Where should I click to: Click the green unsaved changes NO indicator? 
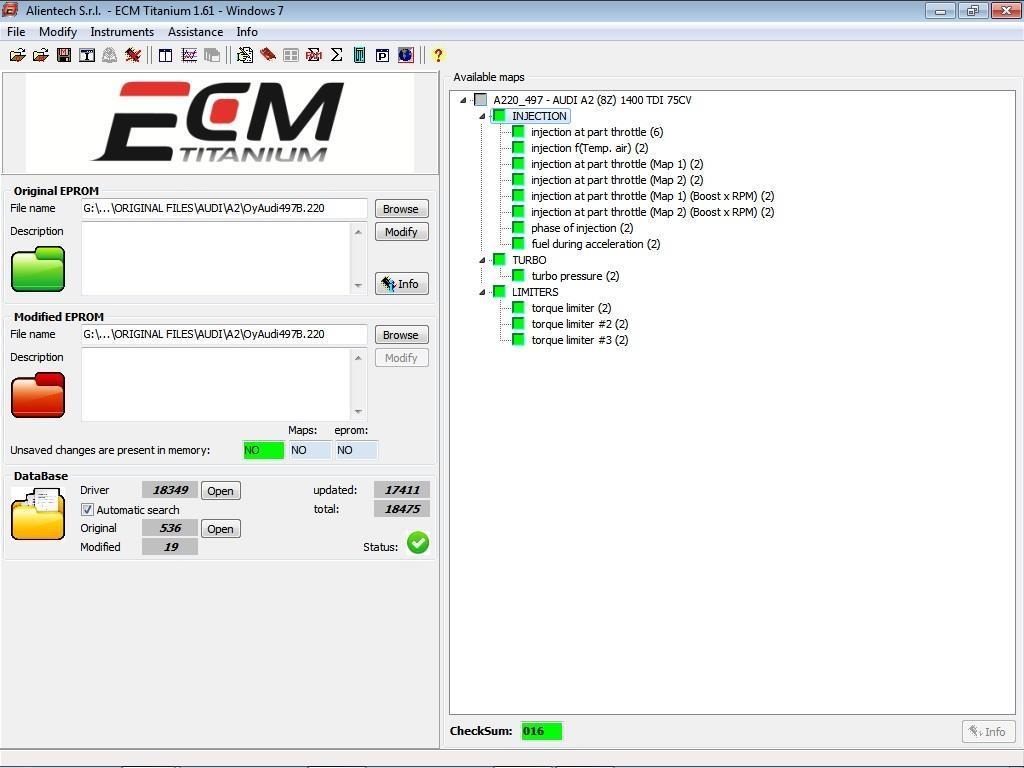coord(264,450)
